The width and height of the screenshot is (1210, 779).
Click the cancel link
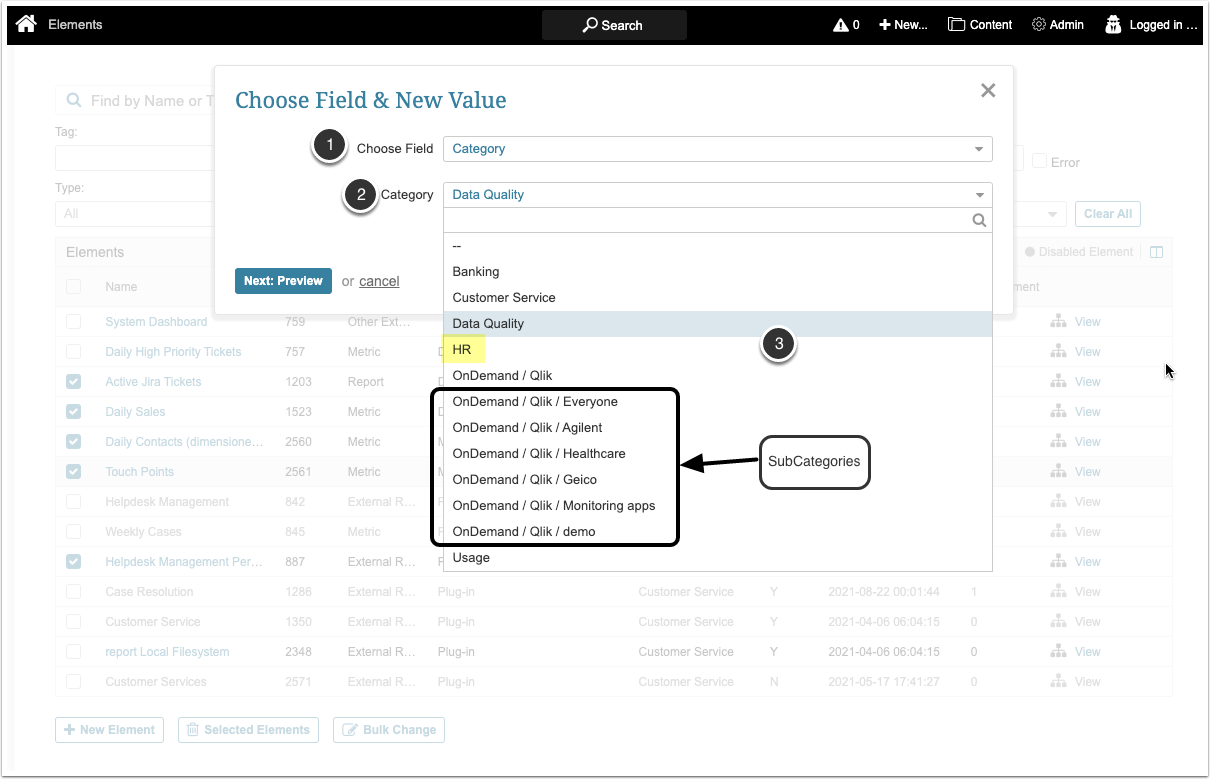coord(379,281)
